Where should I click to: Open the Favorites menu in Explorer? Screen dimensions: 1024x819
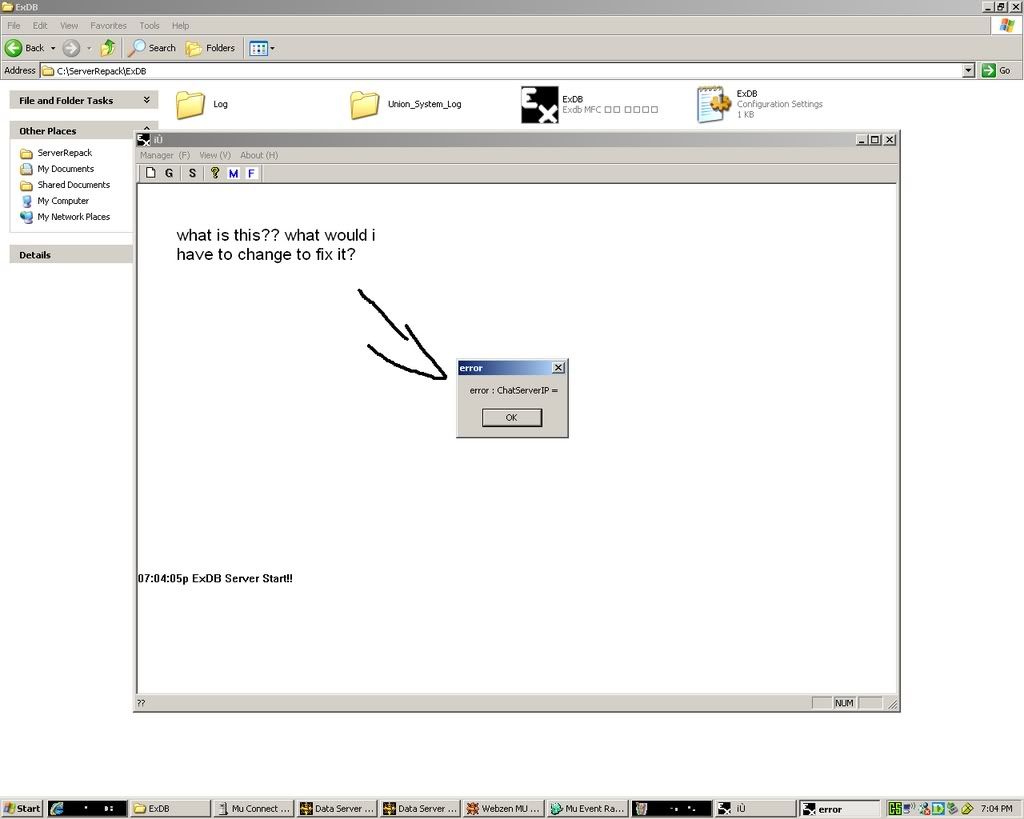point(108,25)
